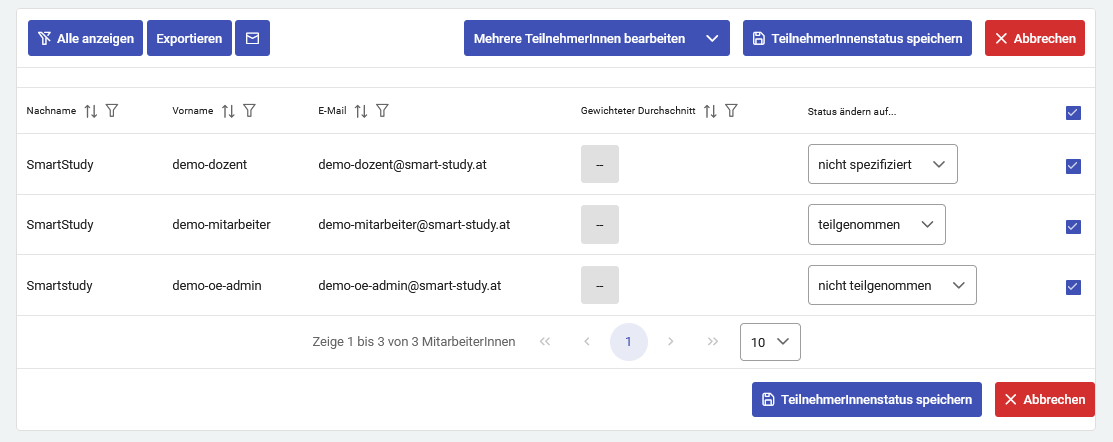Open filter for E-Mail column
Screen dimensions: 1113x442
[x=382, y=111]
